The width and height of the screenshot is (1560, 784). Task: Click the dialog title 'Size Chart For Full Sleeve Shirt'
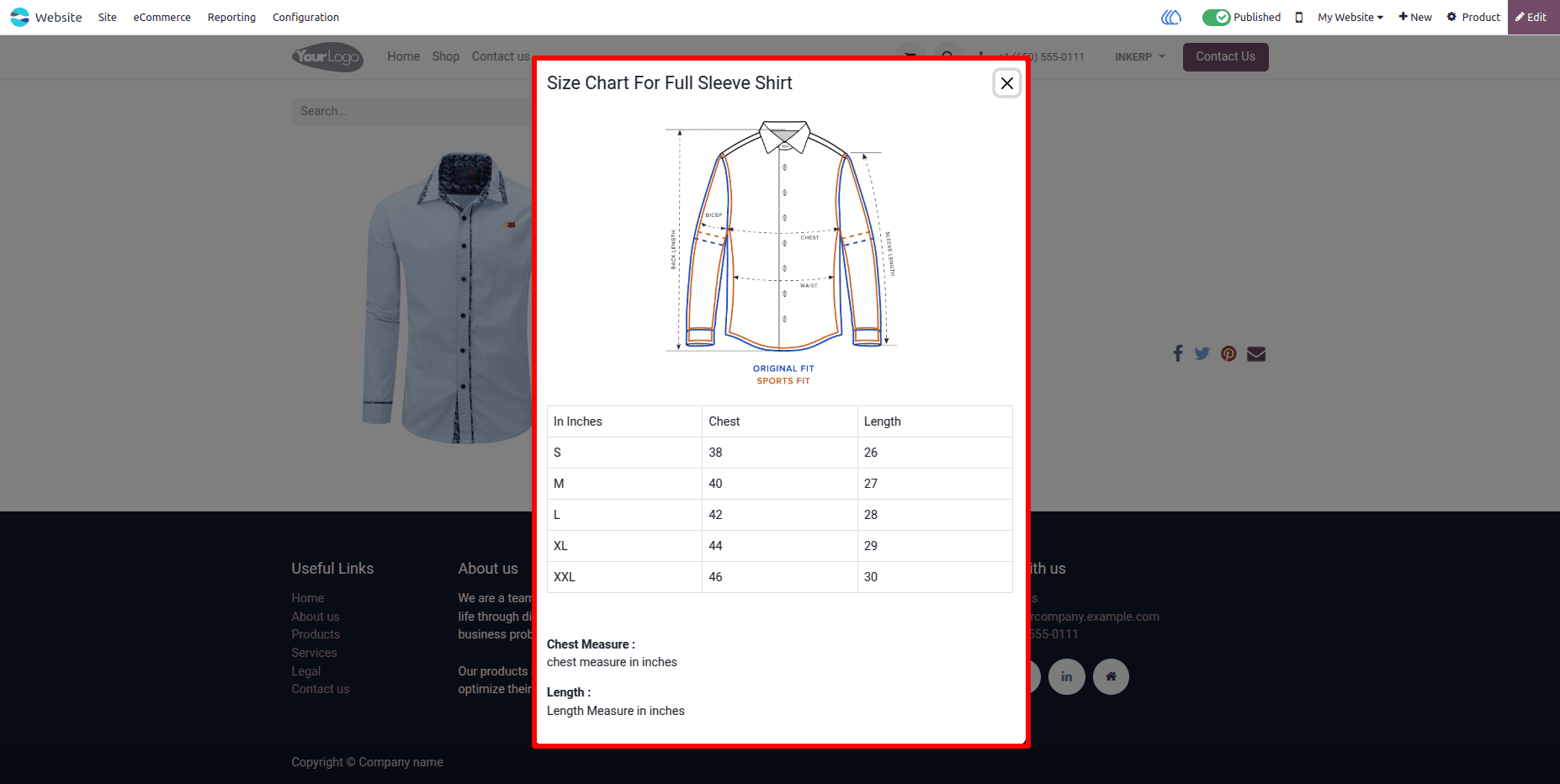click(x=669, y=82)
